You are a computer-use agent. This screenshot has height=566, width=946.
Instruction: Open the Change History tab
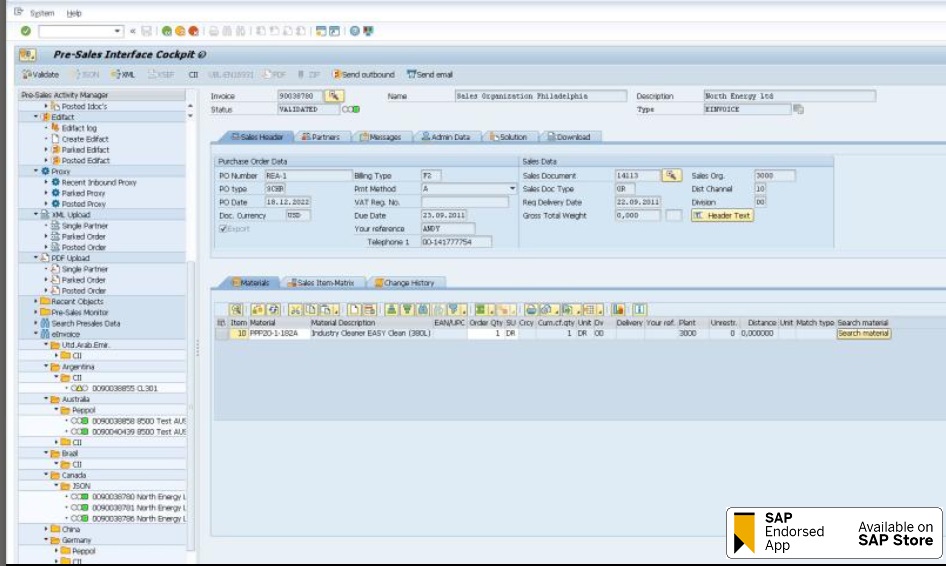point(409,283)
